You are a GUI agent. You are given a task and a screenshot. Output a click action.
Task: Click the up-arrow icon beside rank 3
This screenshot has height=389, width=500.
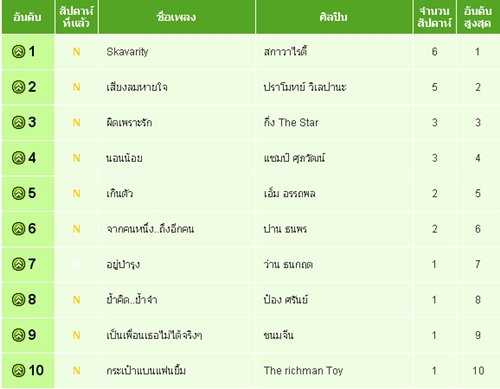coord(19,122)
